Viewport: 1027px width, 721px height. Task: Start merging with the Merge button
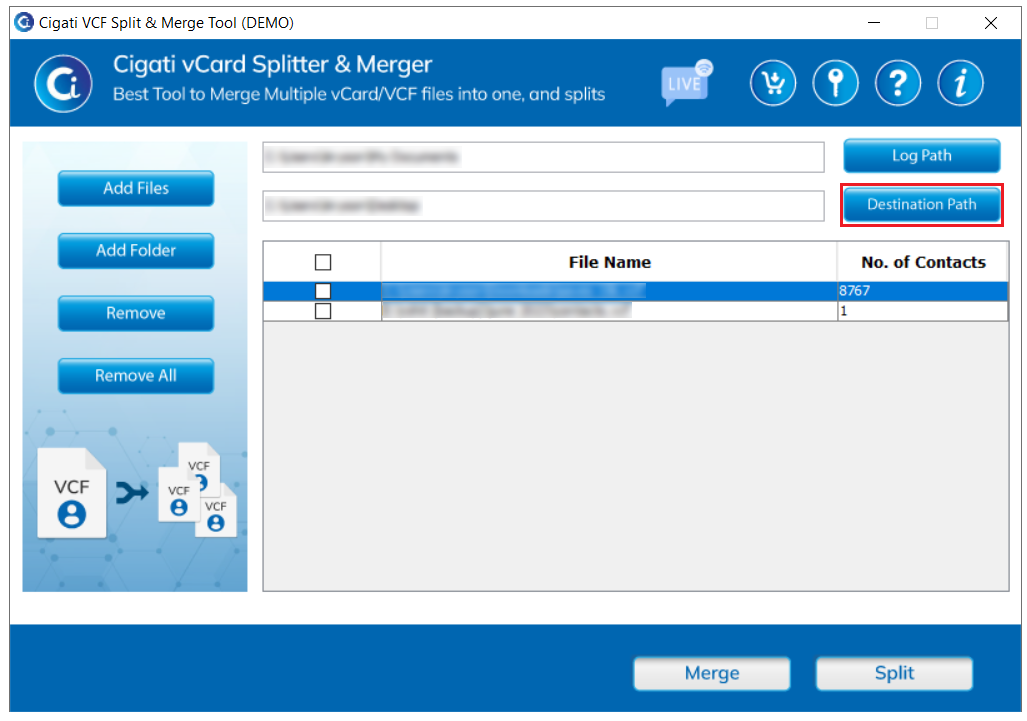click(x=712, y=673)
